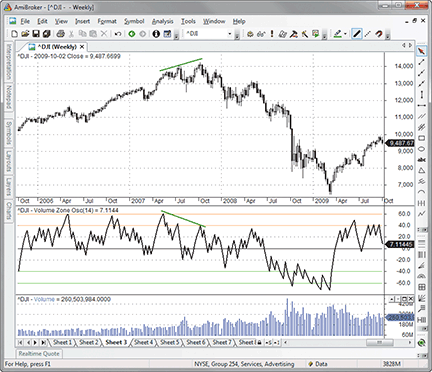Click the Undo arrow icon
This screenshot has height=372, width=432.
(x=117, y=34)
